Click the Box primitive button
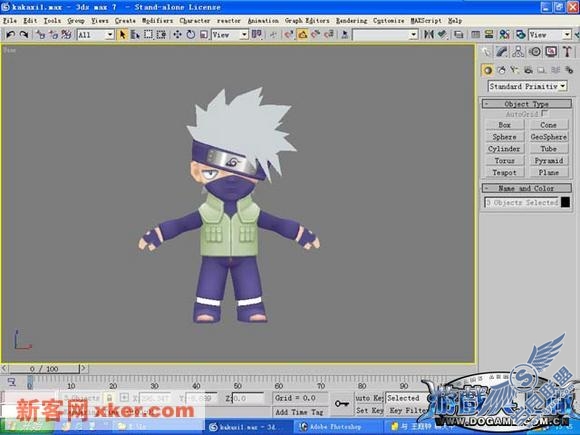The height and width of the screenshot is (435, 580). tap(504, 125)
